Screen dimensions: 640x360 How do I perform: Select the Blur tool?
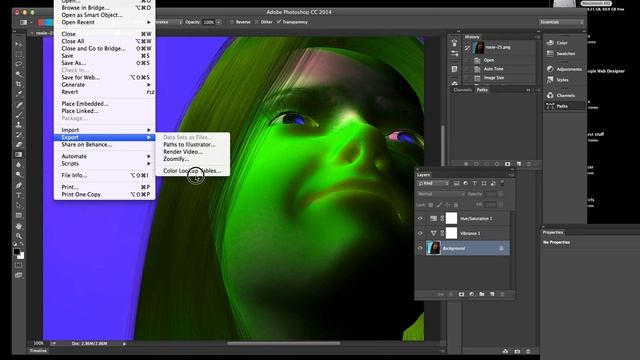coord(19,164)
